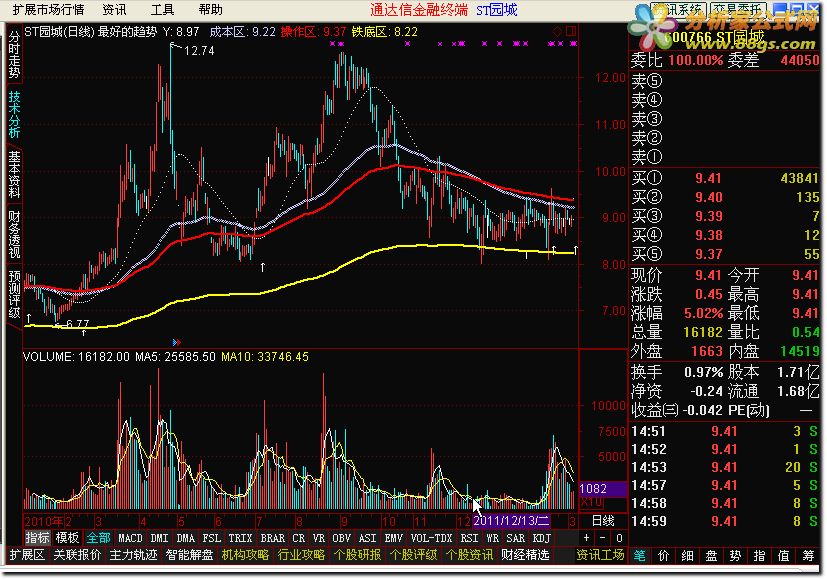This screenshot has height=579, width=827.
Task: Select the 细 tab in quote panel
Action: pos(688,555)
